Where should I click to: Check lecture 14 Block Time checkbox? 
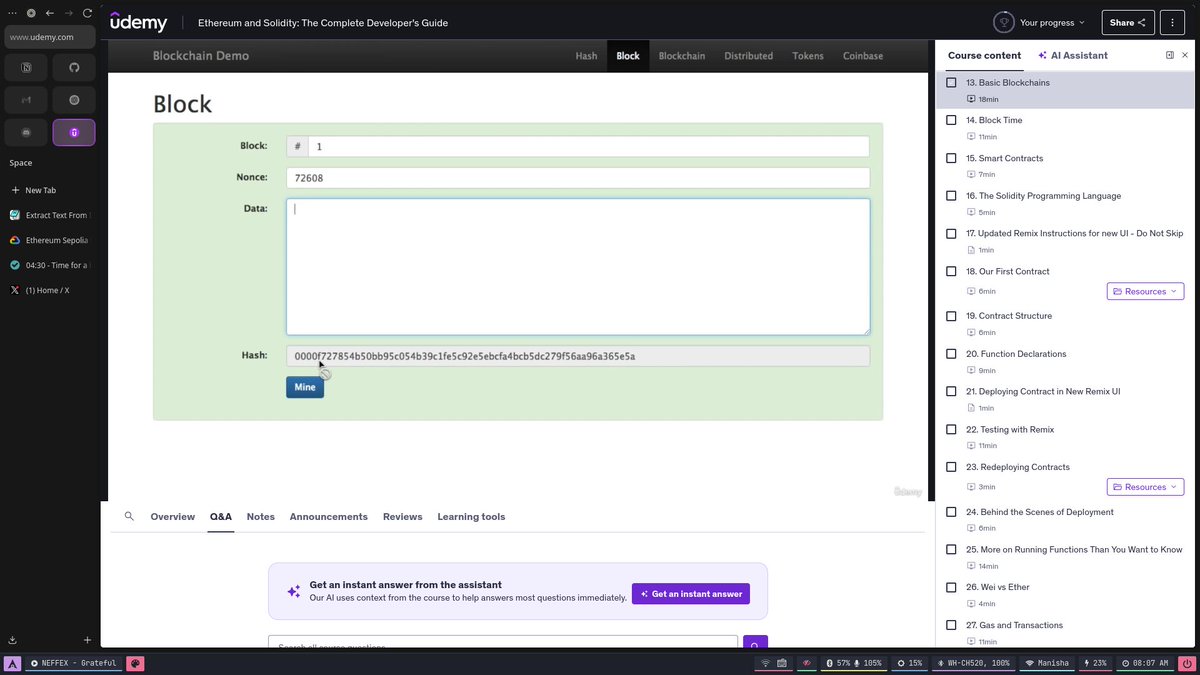[x=951, y=120]
